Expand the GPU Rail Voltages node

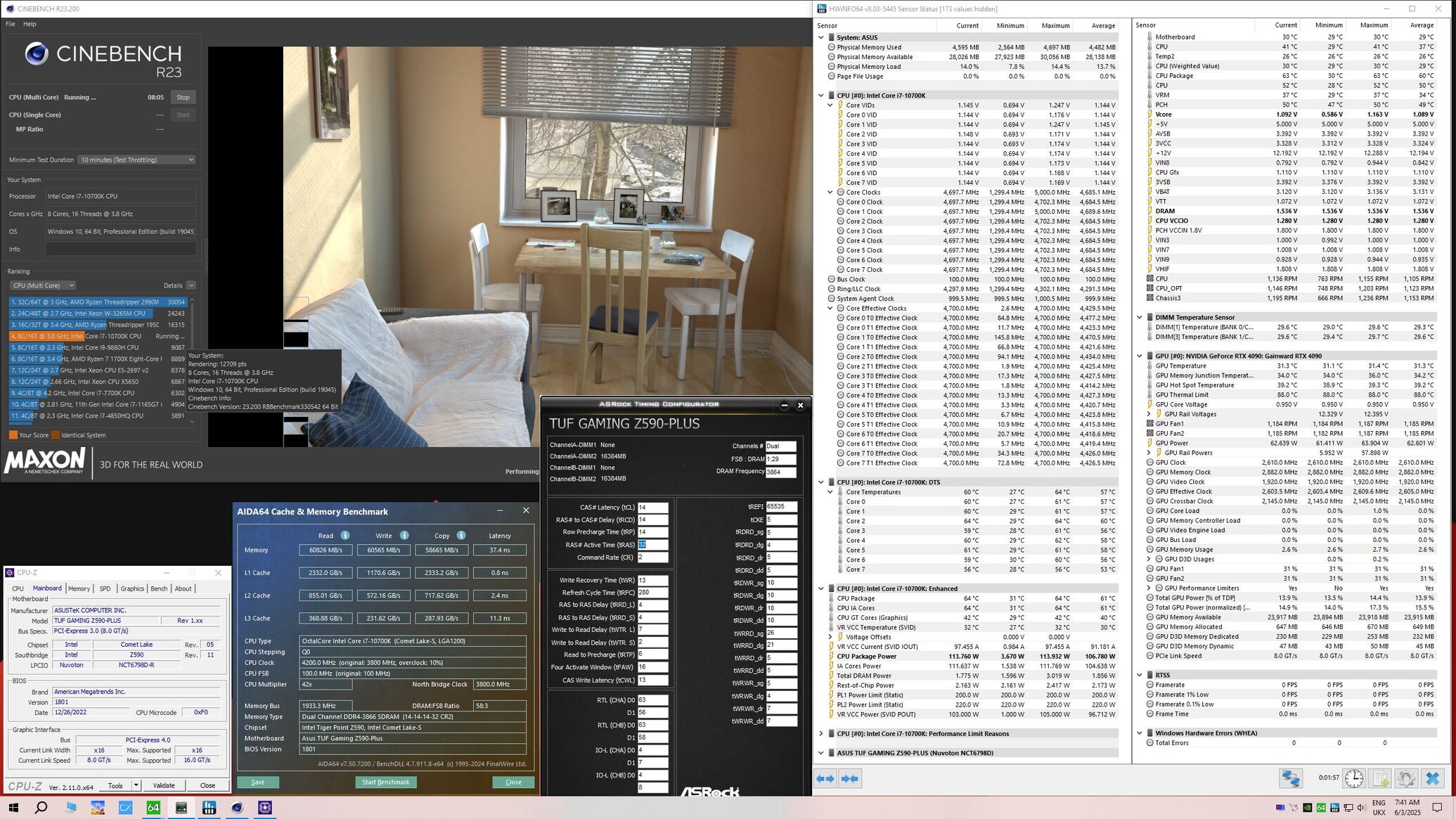coord(1149,414)
